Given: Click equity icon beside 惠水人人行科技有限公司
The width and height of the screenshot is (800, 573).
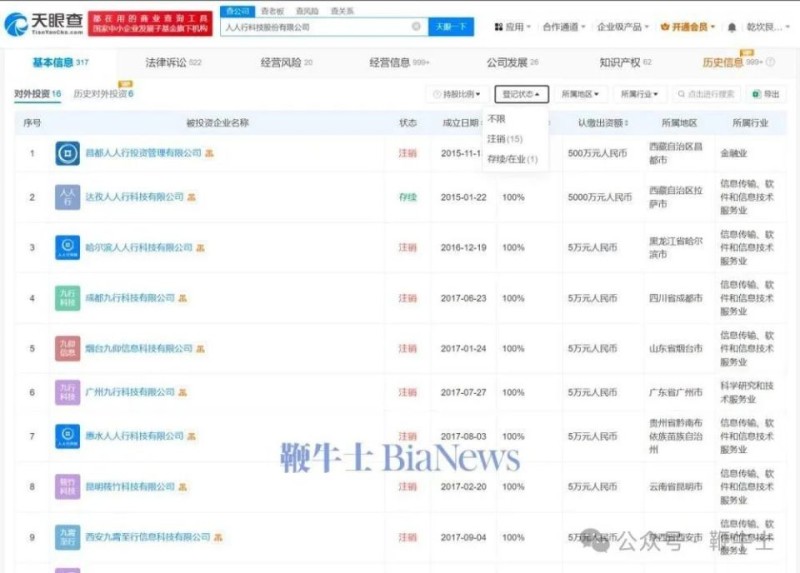Looking at the screenshot, I should coord(191,436).
